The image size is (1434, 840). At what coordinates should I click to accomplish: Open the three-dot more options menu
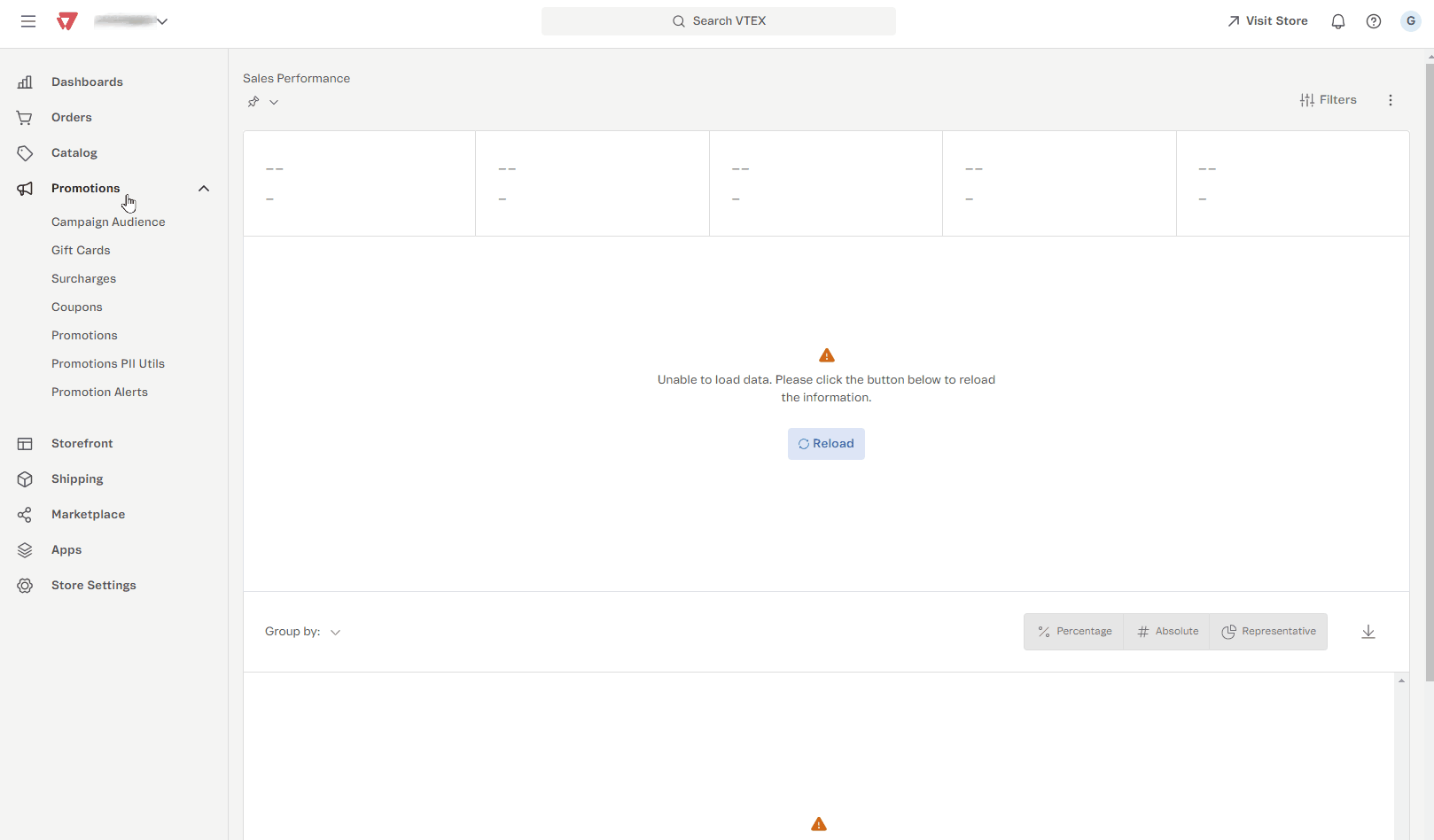pos(1391,100)
